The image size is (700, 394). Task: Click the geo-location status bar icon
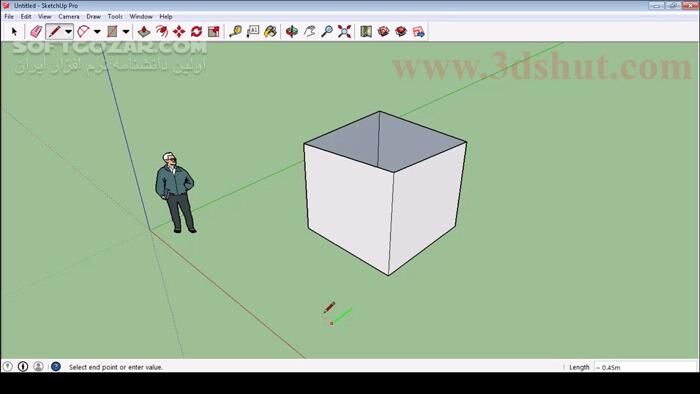point(8,366)
